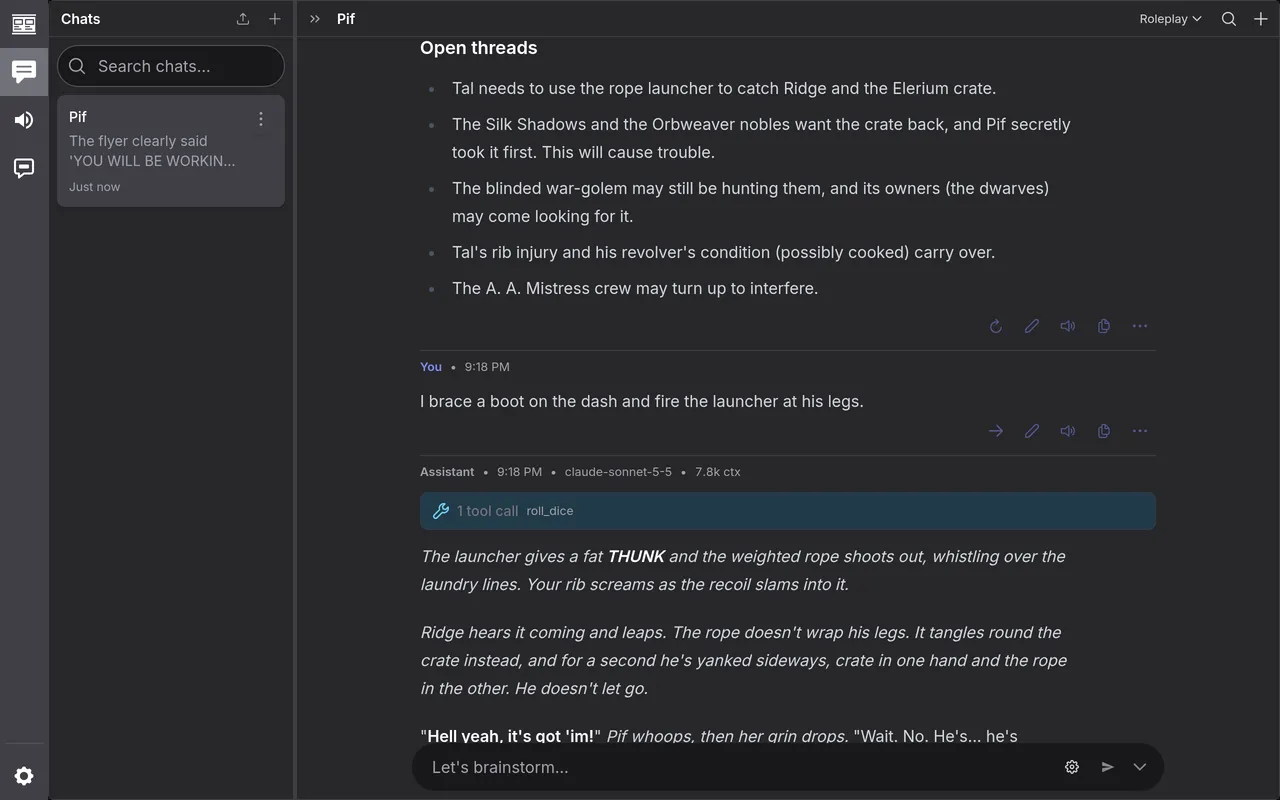Open the speaker audio panel in sidebar

pyautogui.click(x=24, y=120)
